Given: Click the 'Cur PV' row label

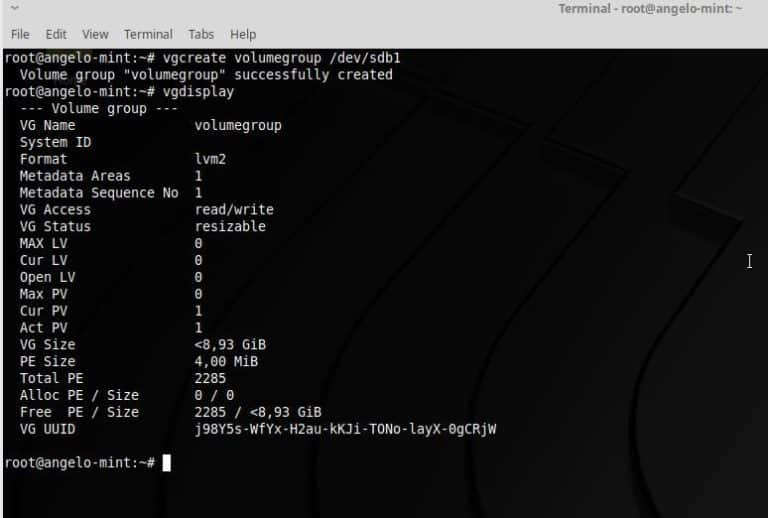Looking at the screenshot, I should (x=44, y=311).
